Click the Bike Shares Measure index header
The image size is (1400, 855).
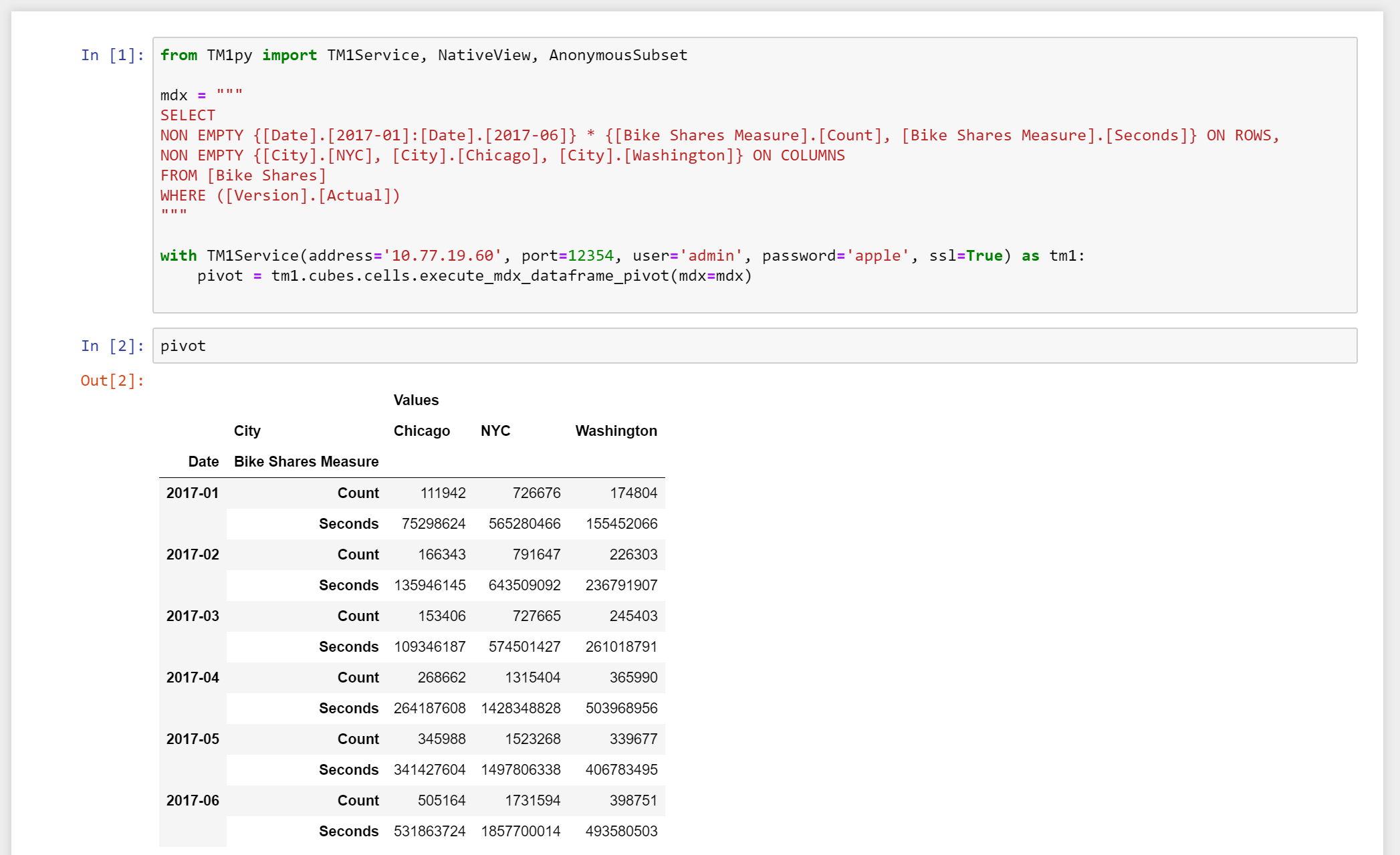pos(306,462)
